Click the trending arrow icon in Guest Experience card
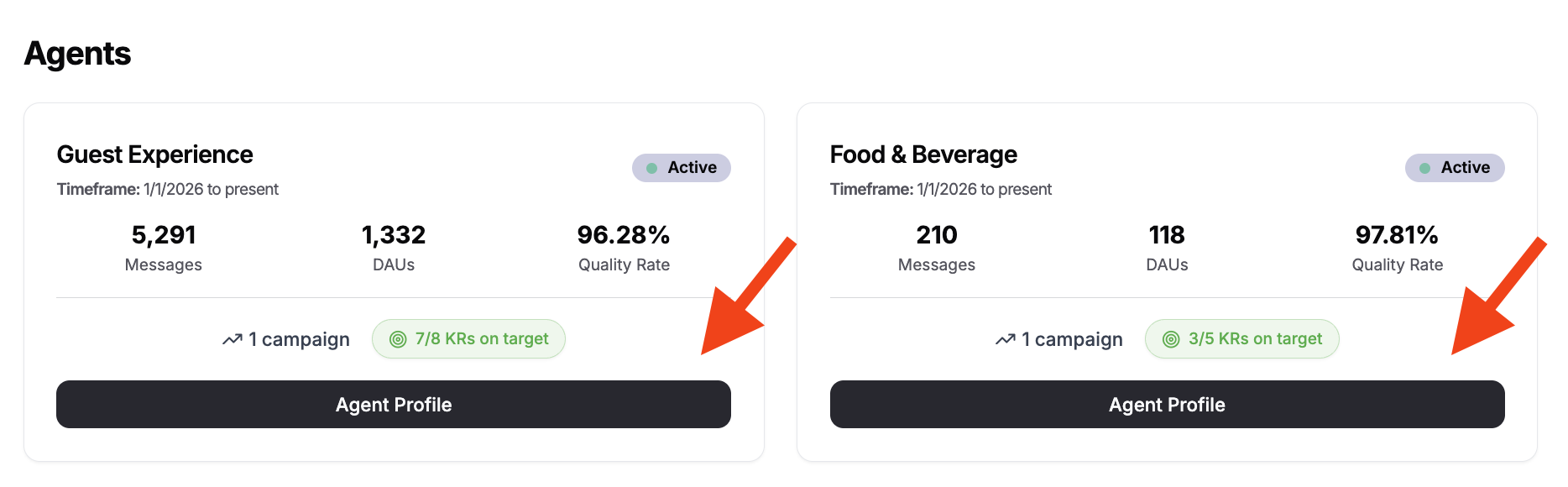This screenshot has height=487, width=1568. 232,339
